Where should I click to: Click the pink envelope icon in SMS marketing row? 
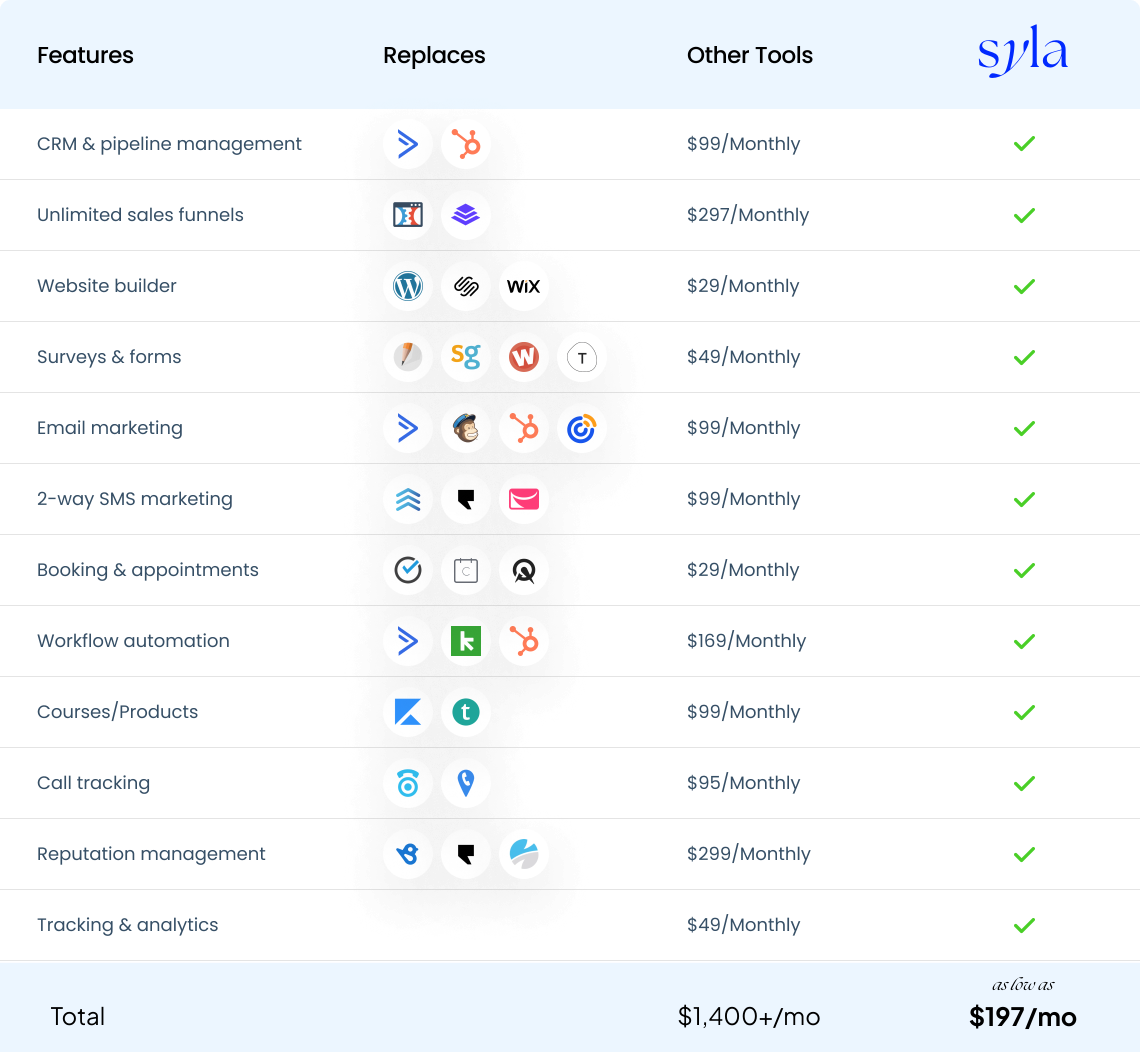(x=523, y=499)
